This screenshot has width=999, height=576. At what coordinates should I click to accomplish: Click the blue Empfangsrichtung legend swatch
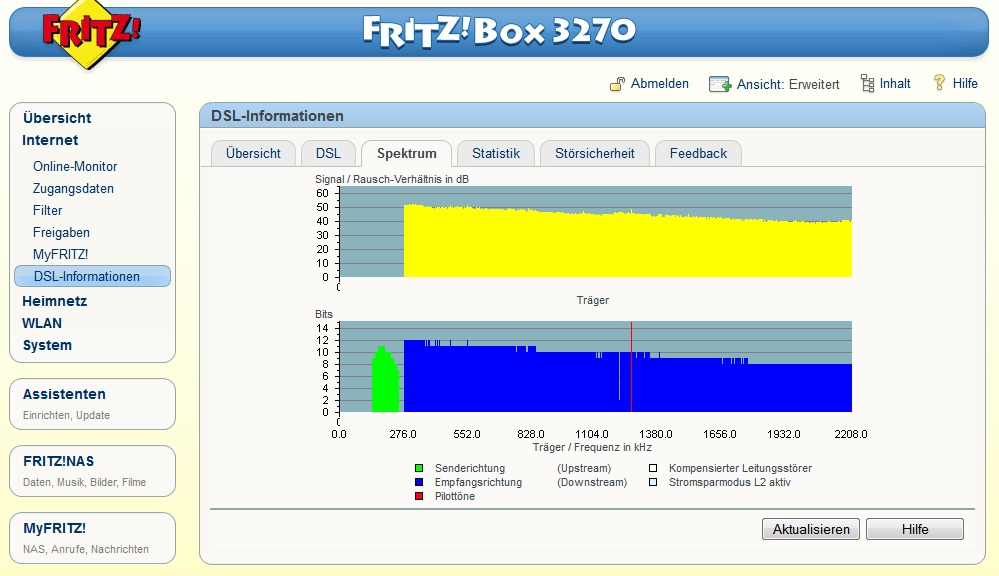[419, 482]
